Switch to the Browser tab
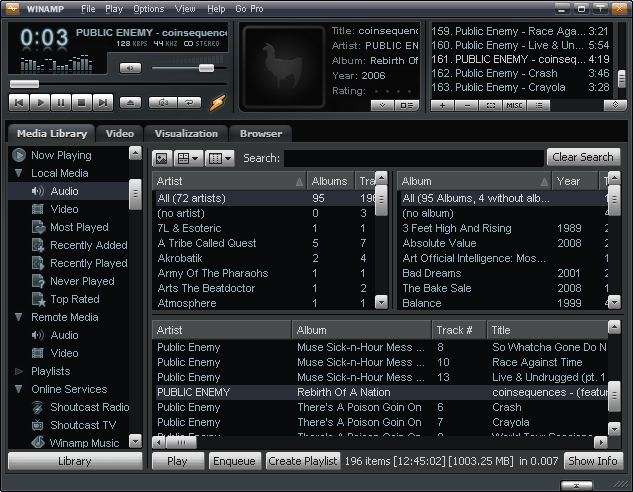The height and width of the screenshot is (492, 633). [x=261, y=134]
